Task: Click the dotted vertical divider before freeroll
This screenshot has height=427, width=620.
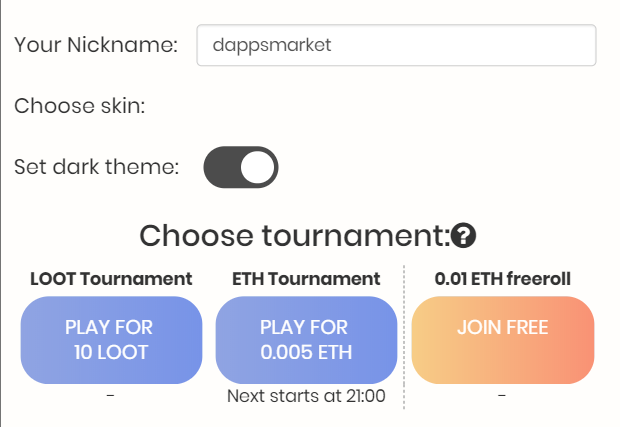Action: pos(404,337)
